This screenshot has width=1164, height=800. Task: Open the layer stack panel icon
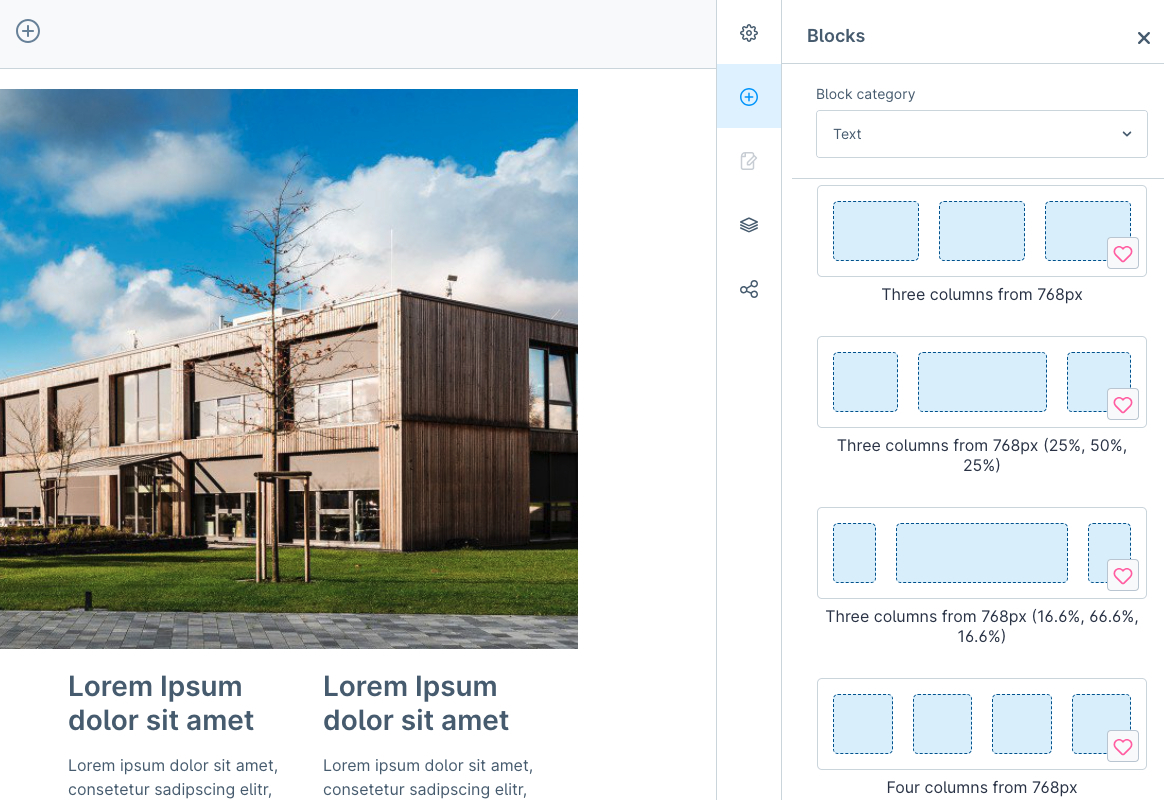(748, 224)
